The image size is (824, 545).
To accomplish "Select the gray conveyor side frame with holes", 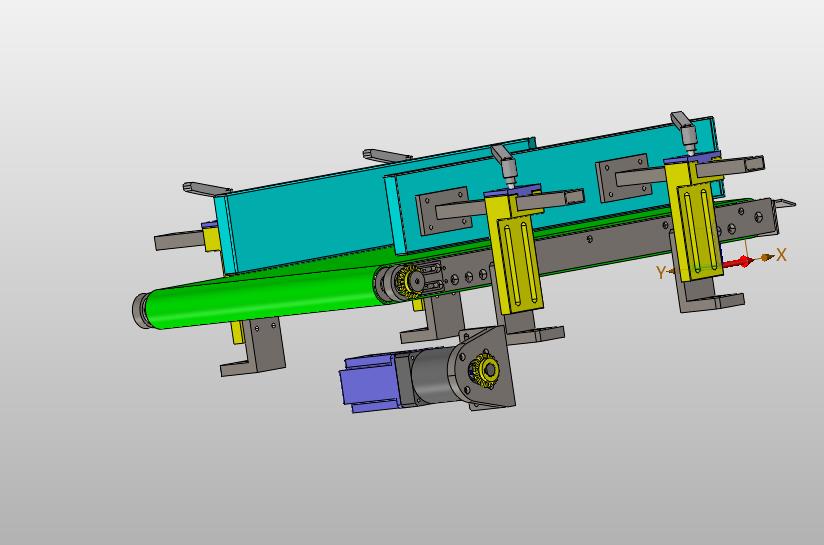I will pyautogui.click(x=604, y=240).
